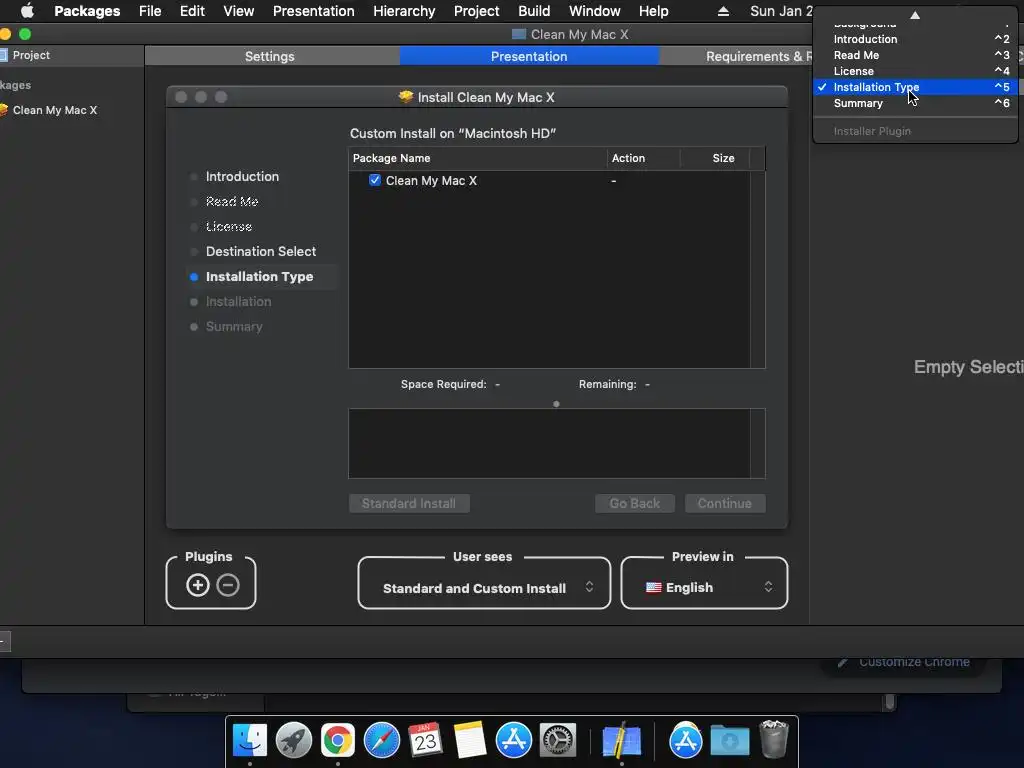Click the installer package icon in preview title
The image size is (1024, 768).
tap(406, 97)
